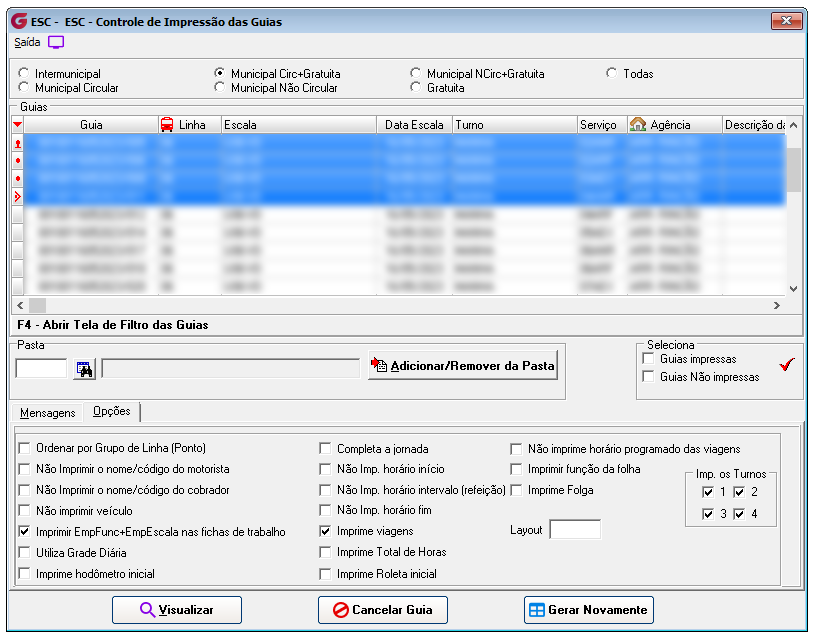Click the Visualizar button
The height and width of the screenshot is (639, 814).
(x=177, y=610)
